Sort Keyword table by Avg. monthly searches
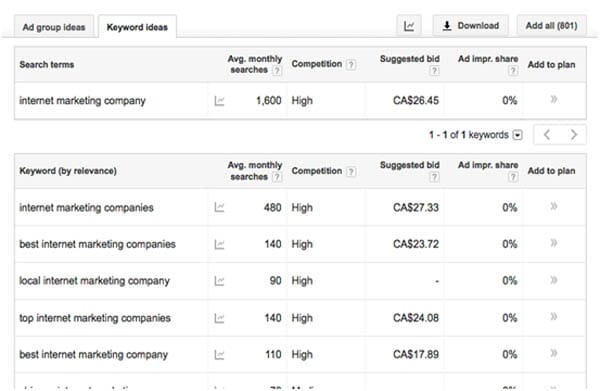Screen dimensions: 600x391 254,171
